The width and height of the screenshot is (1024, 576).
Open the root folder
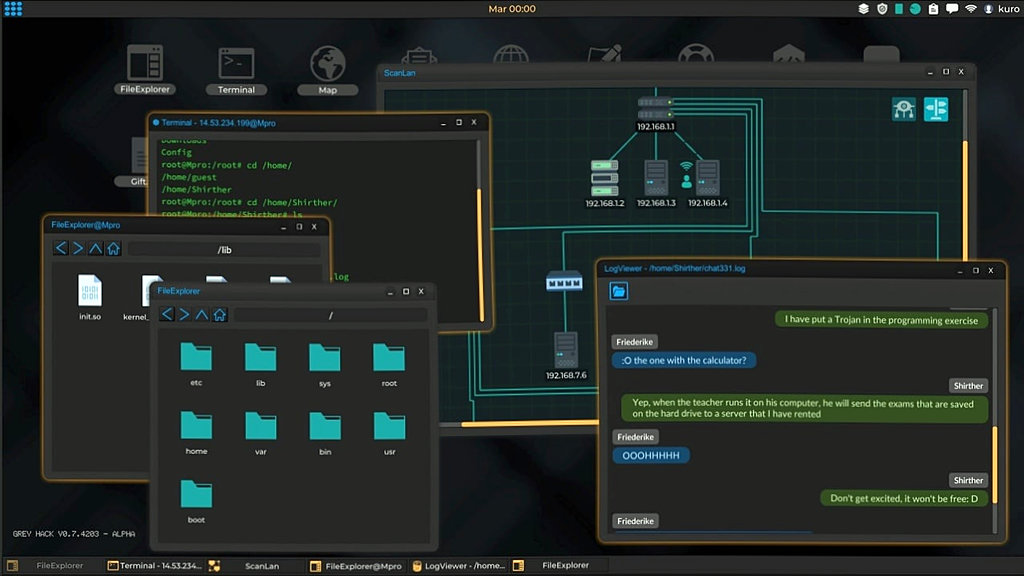389,364
